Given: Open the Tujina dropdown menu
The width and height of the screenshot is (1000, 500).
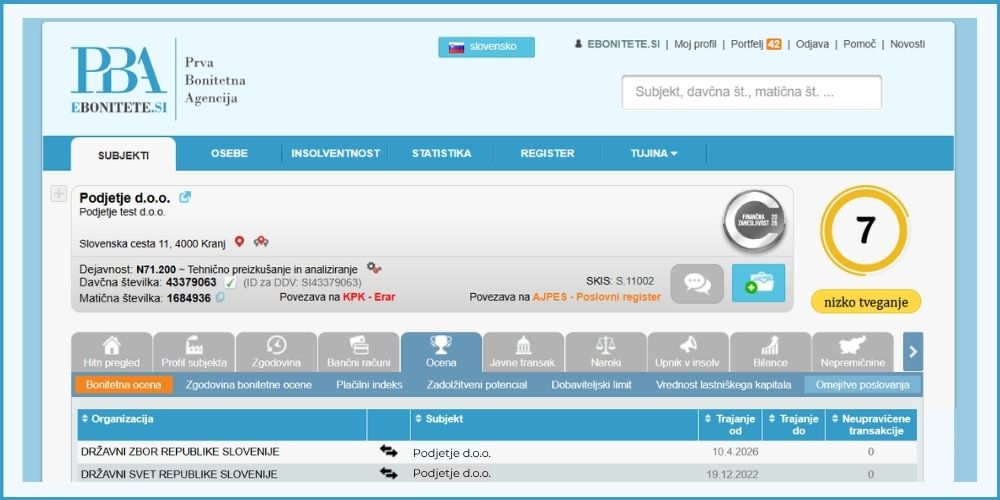Looking at the screenshot, I should (654, 154).
